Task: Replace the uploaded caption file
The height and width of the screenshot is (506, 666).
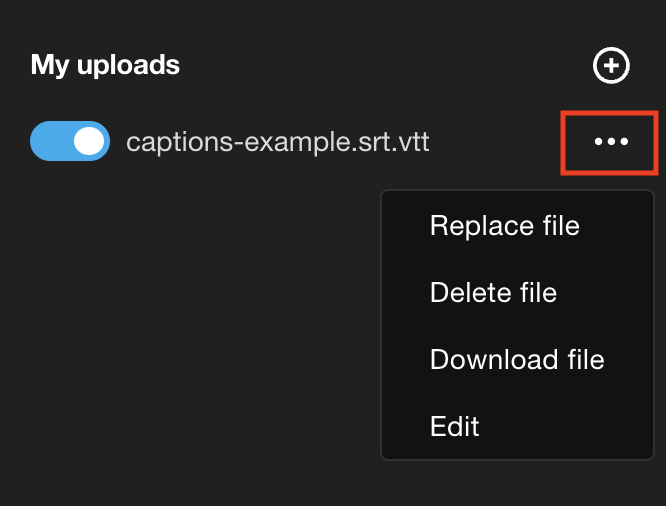Action: click(504, 225)
